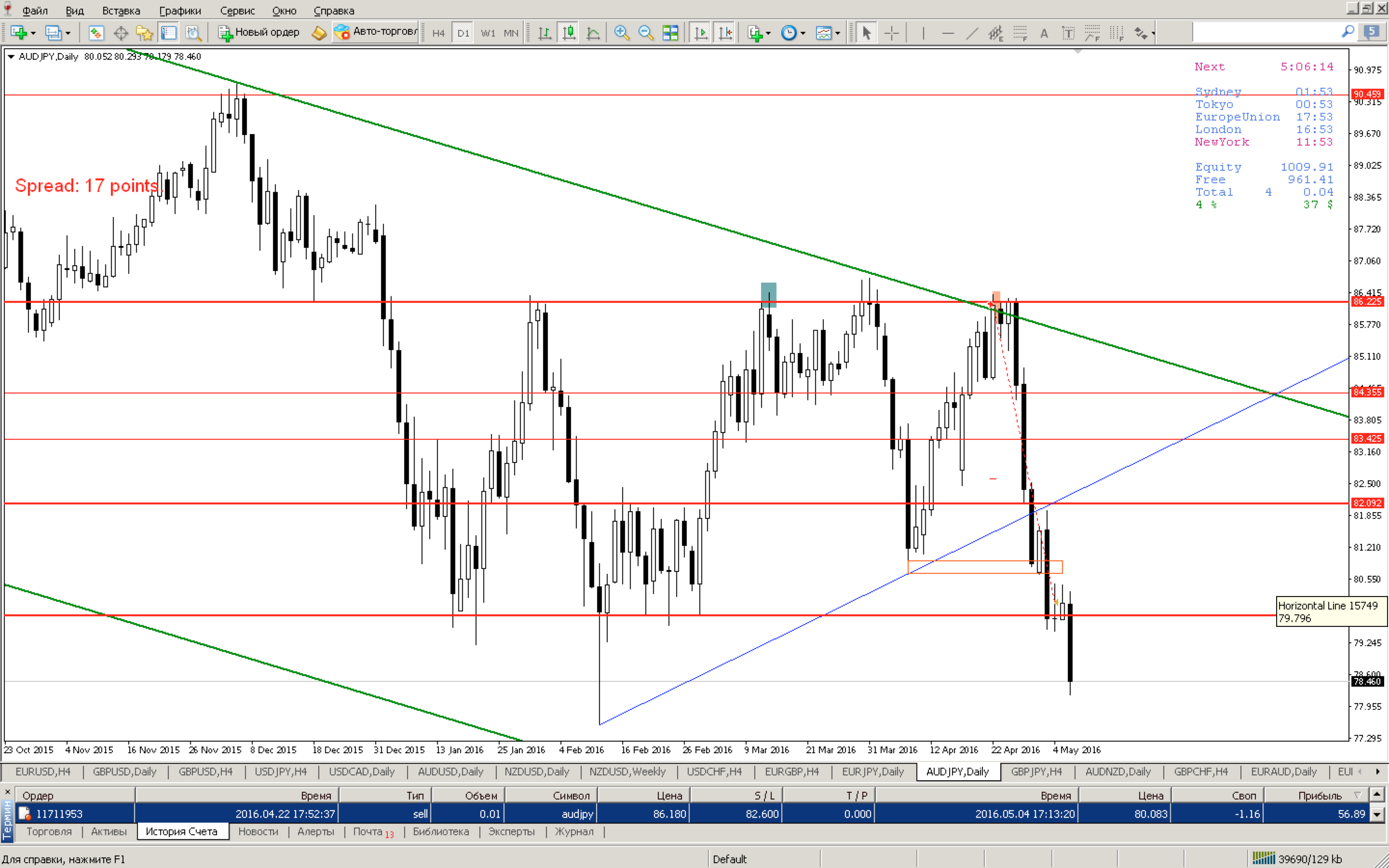The width and height of the screenshot is (1389, 868).
Task: Open the Profiles toolbar icon
Action: click(x=54, y=33)
